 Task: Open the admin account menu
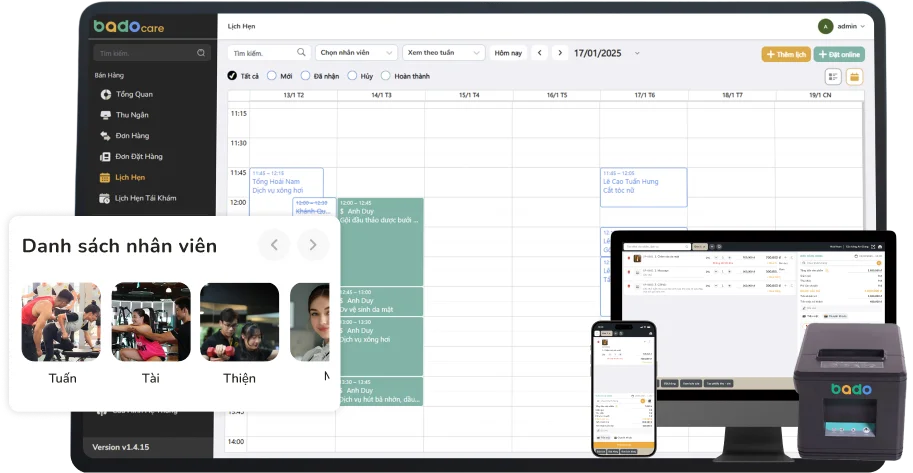tap(842, 26)
